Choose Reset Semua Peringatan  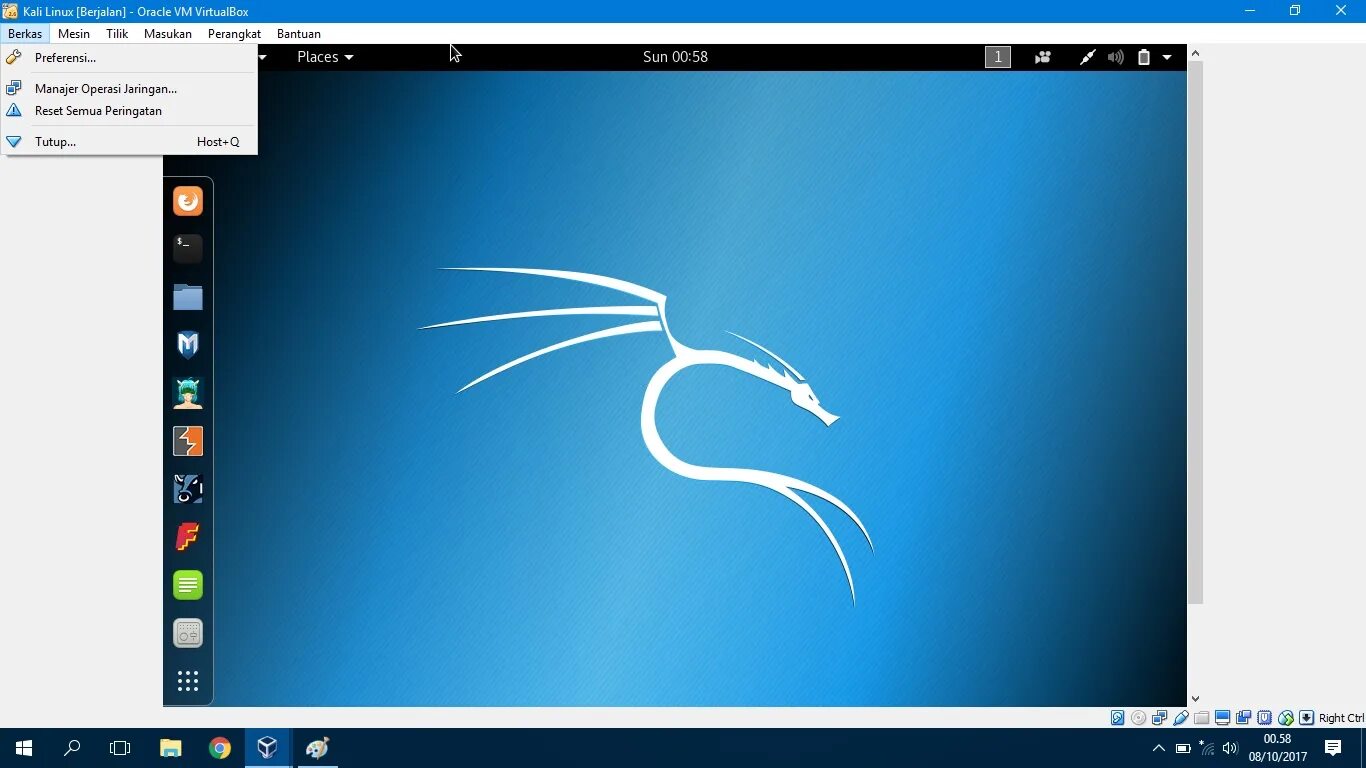[129, 111]
